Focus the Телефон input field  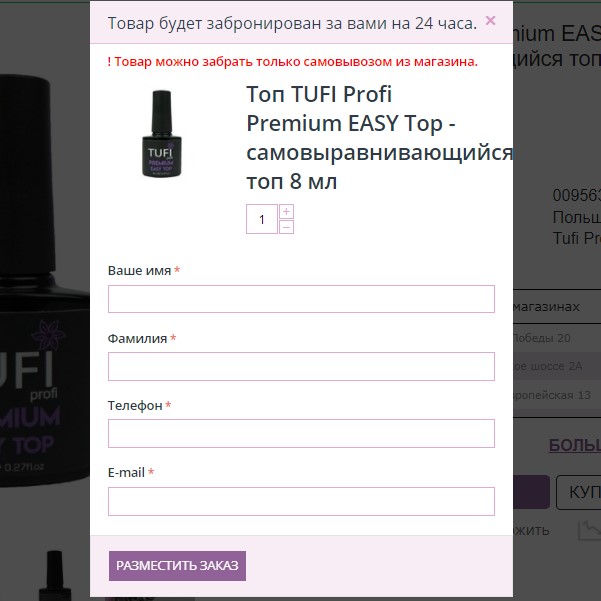pyautogui.click(x=301, y=433)
